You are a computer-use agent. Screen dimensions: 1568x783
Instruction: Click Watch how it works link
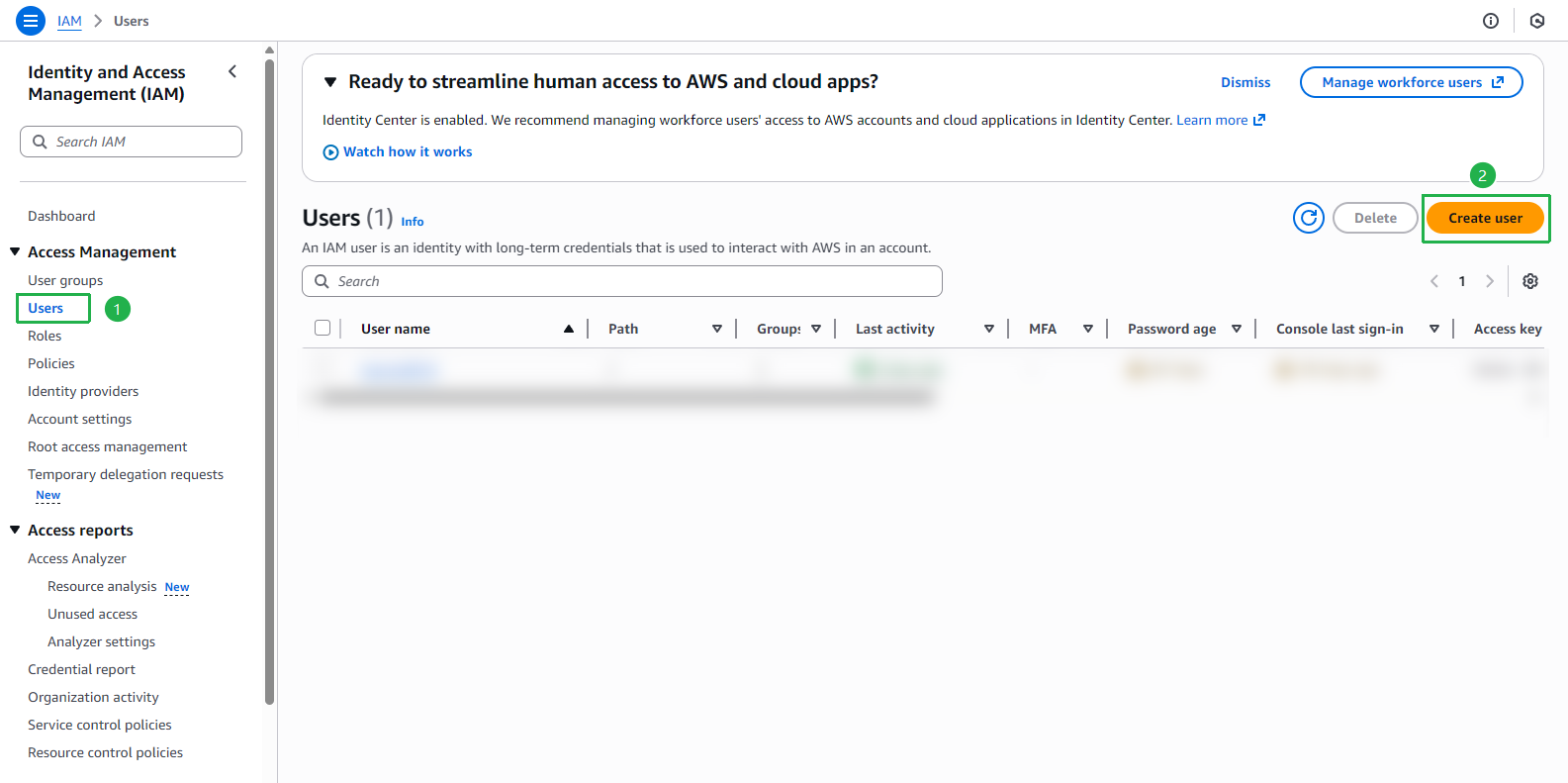pos(408,151)
